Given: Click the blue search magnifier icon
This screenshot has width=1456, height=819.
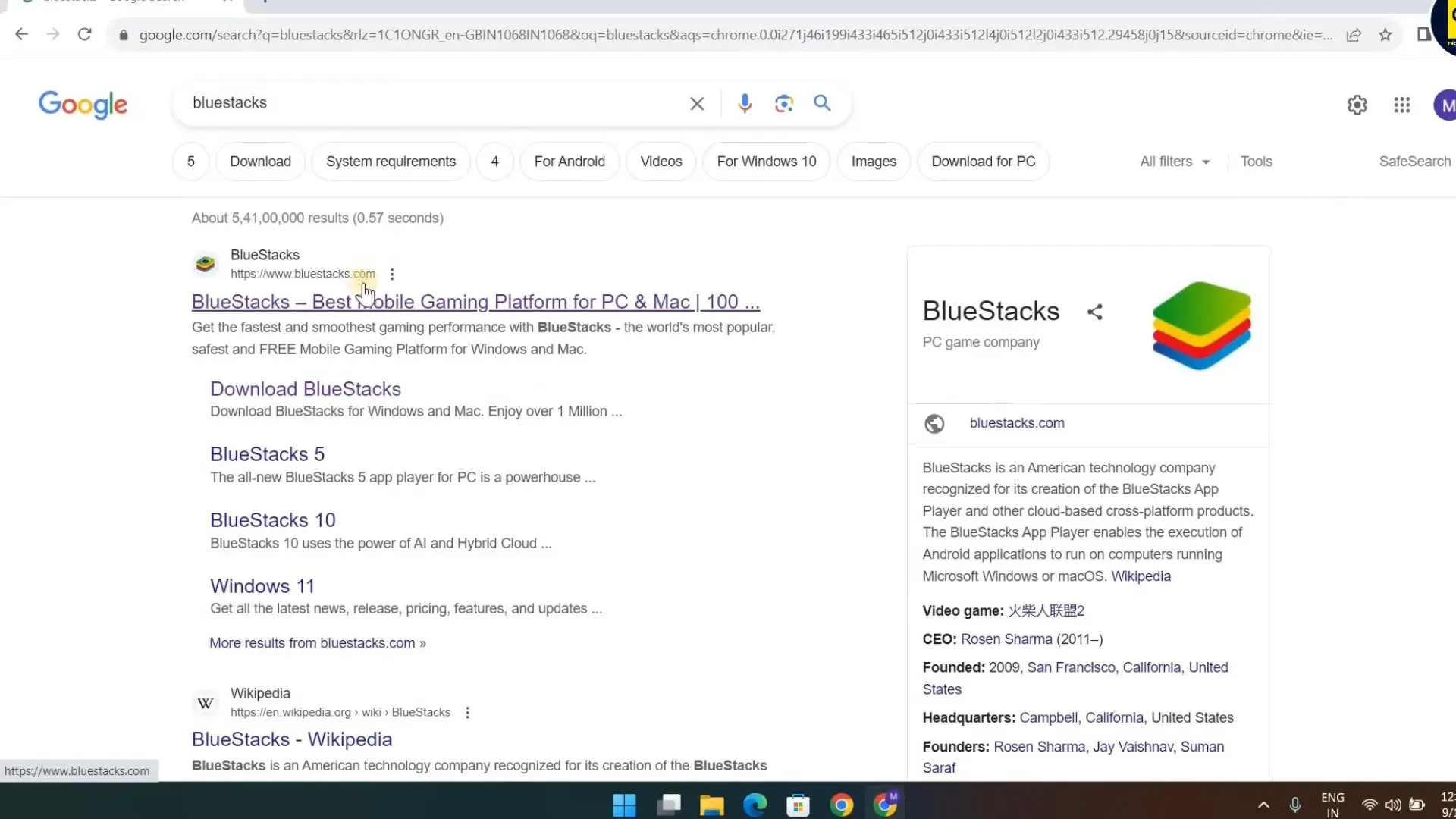Looking at the screenshot, I should [x=822, y=103].
